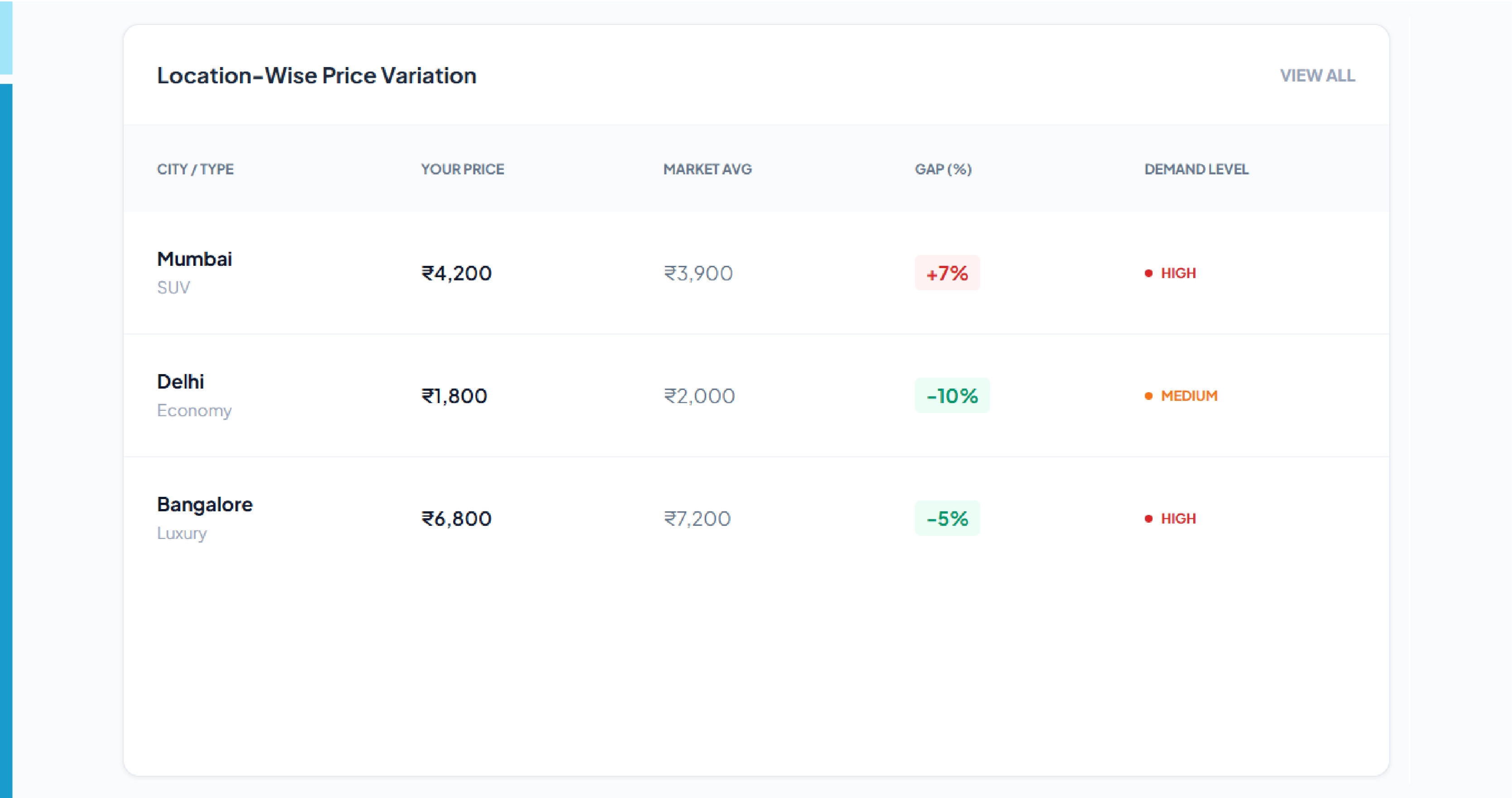Click Mumbai's price of ₹4,200
Image resolution: width=1512 pixels, height=798 pixels.
point(456,273)
